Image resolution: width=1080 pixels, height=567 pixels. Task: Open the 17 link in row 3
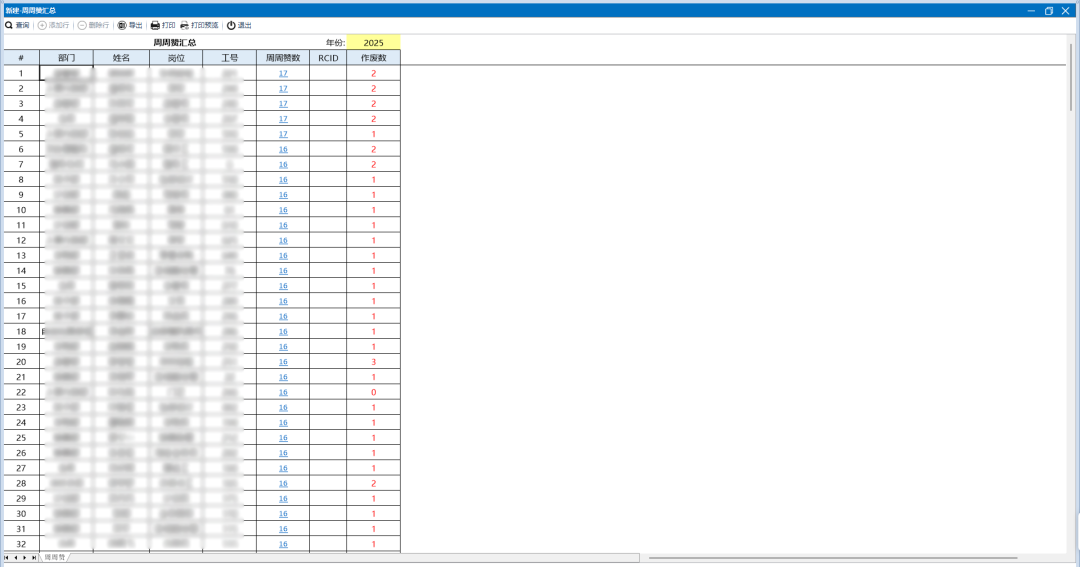pos(283,104)
